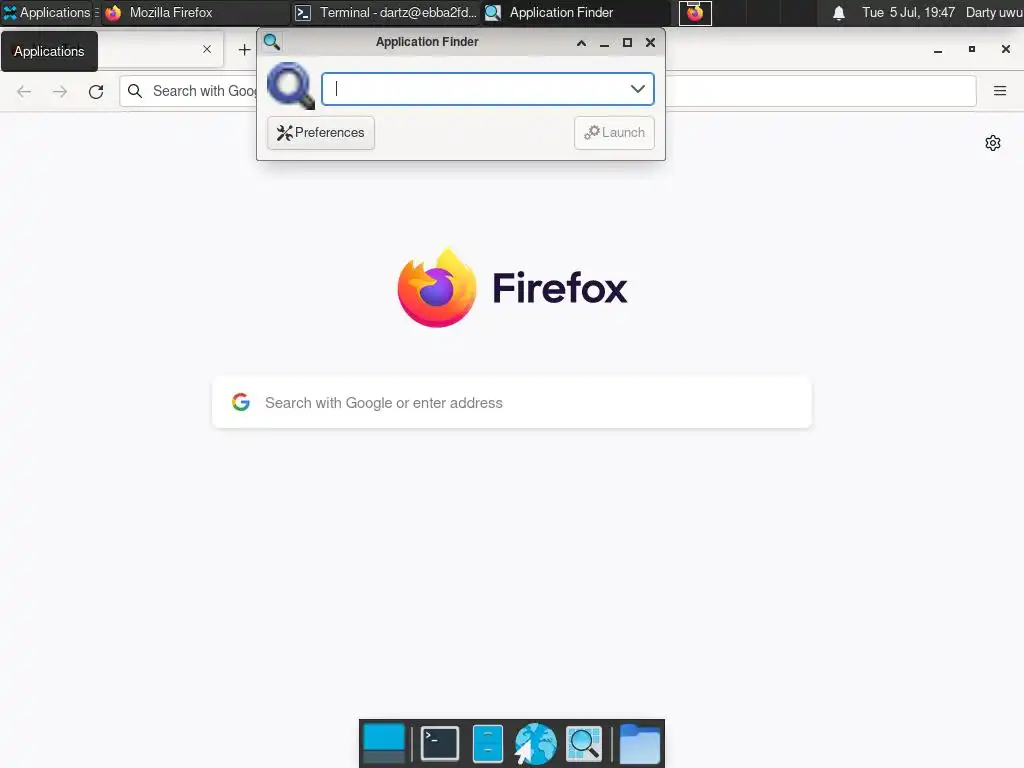Open the home folder icon in the dock
Image resolution: width=1024 pixels, height=768 pixels.
coord(639,743)
